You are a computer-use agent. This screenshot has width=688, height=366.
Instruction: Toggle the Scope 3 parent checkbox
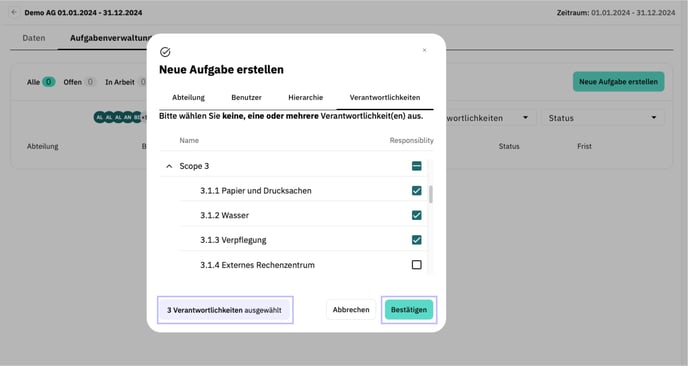(x=416, y=166)
